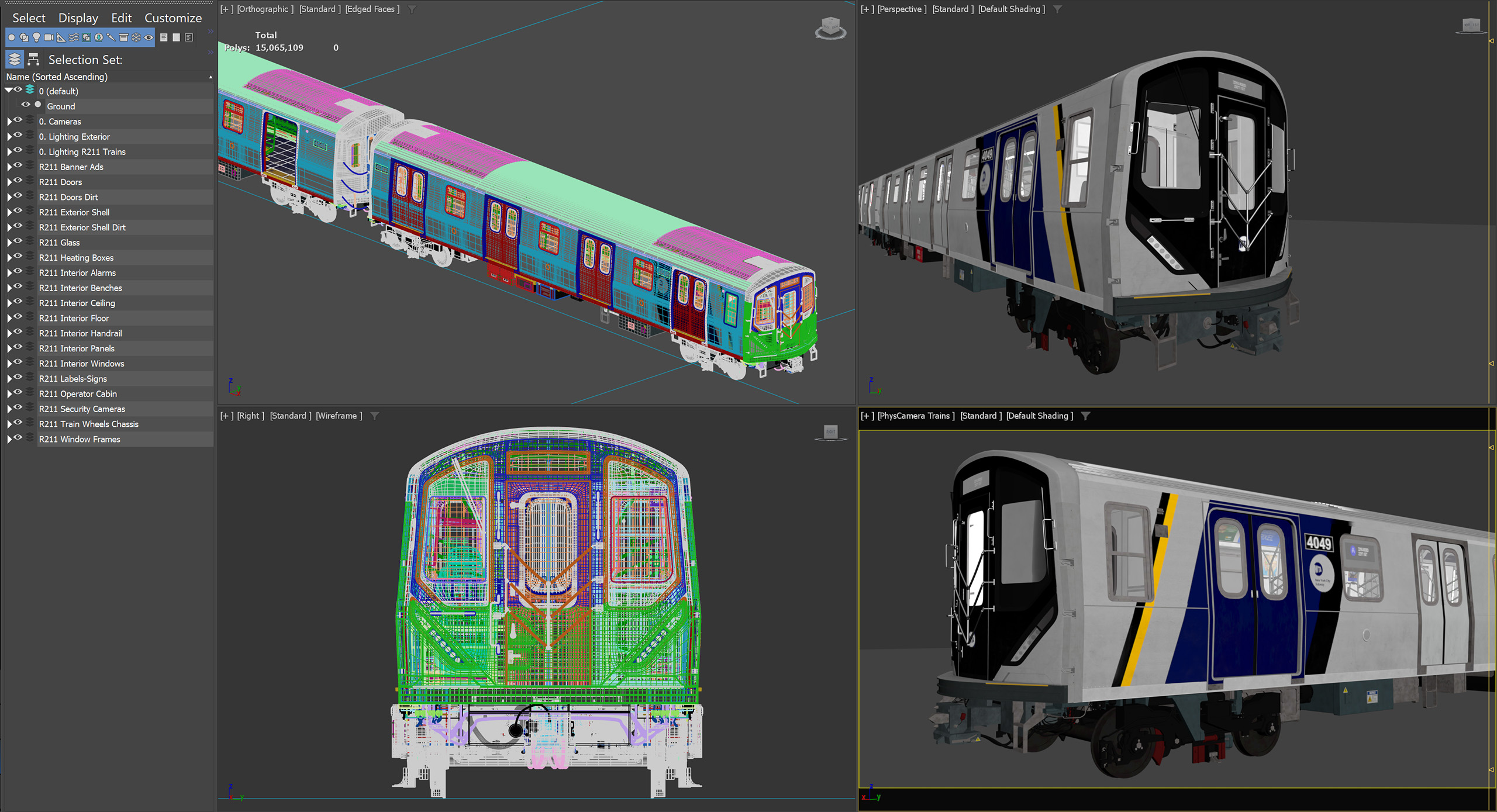Viewport: 1497px width, 812px height.
Task: Toggle Display Bones filter icon
Action: [111, 37]
